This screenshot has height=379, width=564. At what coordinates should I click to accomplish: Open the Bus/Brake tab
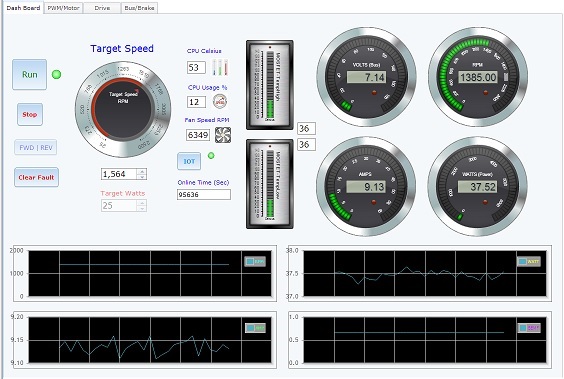coord(139,8)
